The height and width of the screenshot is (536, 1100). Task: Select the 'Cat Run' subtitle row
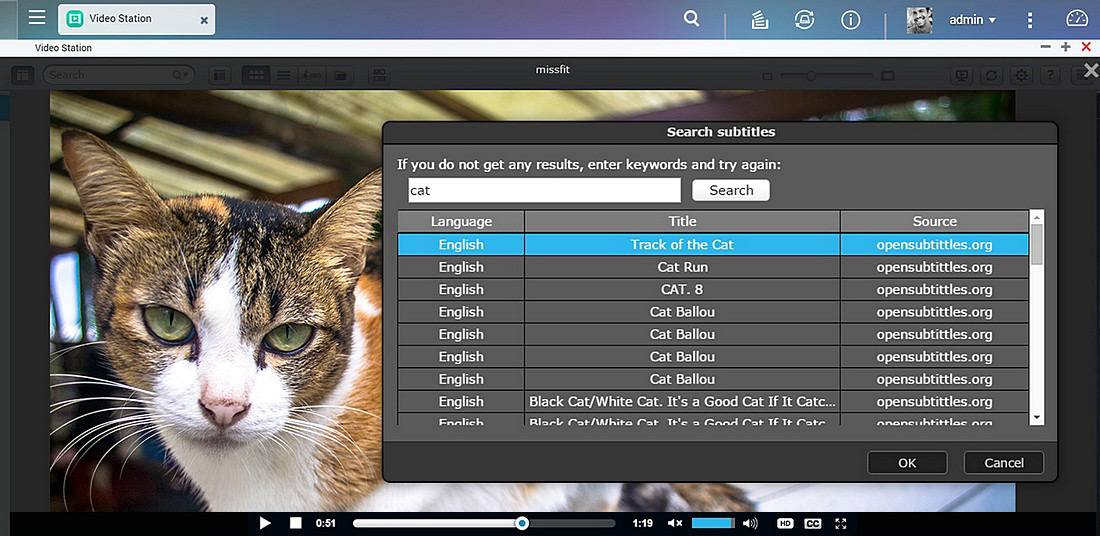(x=713, y=267)
